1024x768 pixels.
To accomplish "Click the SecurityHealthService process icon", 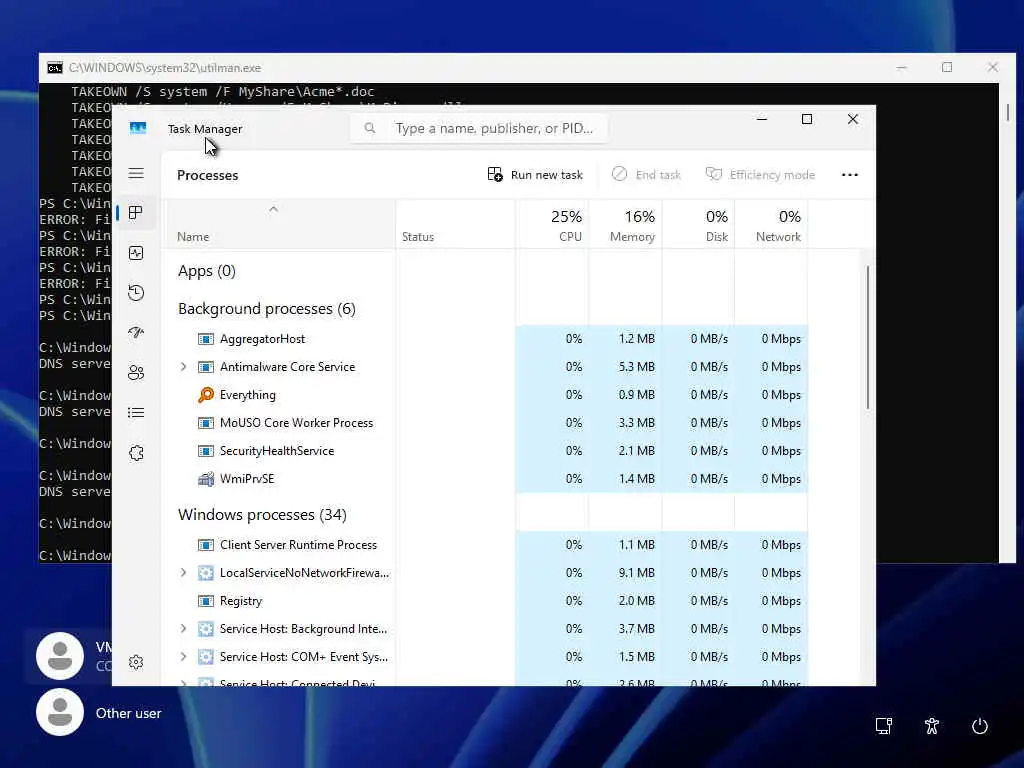I will pos(206,451).
